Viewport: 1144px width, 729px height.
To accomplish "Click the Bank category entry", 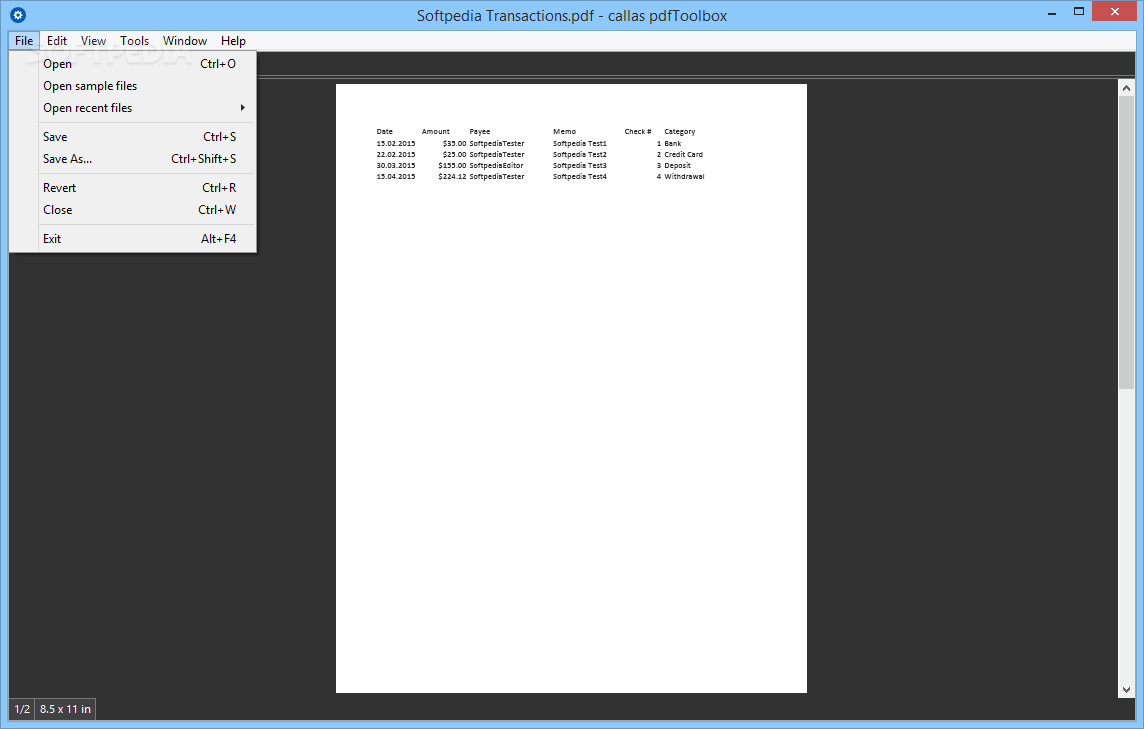I will (x=672, y=144).
